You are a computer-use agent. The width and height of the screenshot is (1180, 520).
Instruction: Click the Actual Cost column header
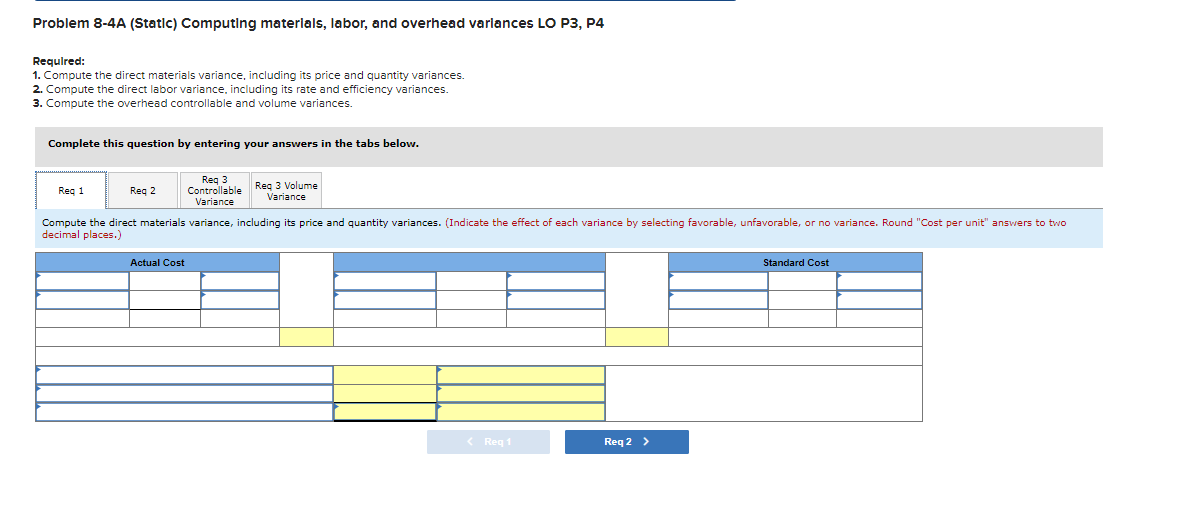(157, 263)
